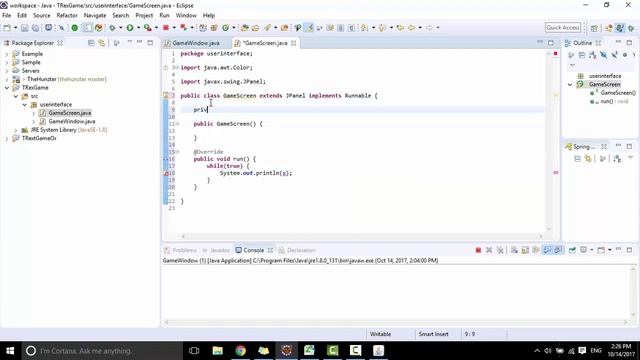Click the Task View taskbar icon
The image size is (640, 360).
[194, 351]
